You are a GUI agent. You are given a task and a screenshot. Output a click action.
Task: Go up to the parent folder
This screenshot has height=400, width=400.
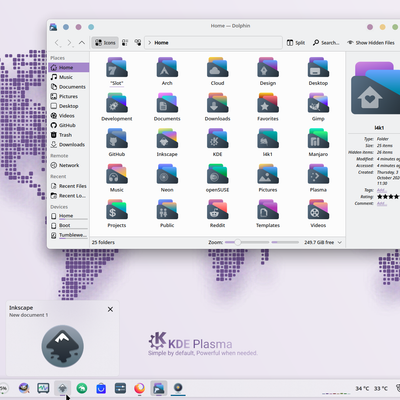tap(82, 43)
